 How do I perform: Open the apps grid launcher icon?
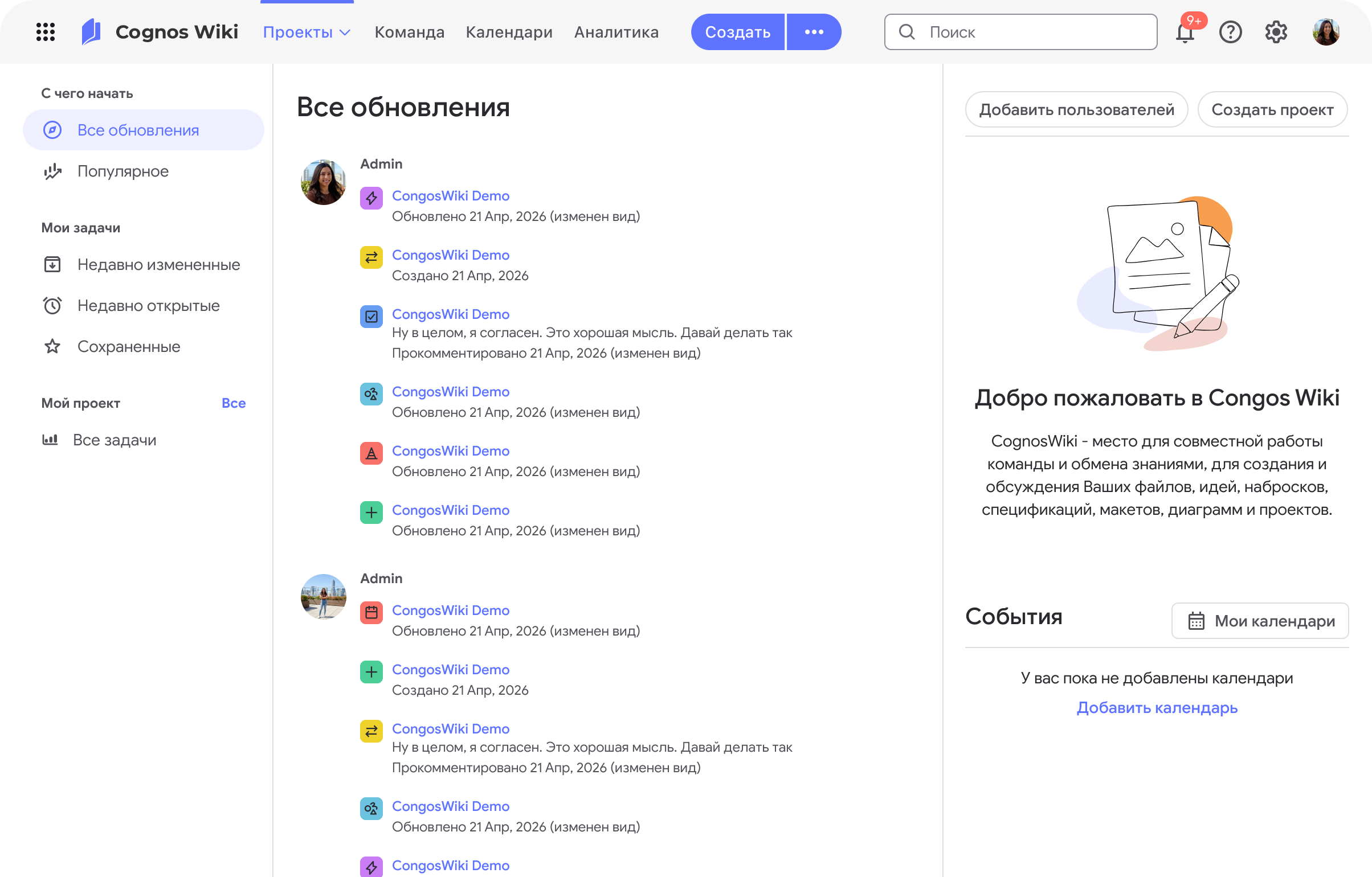coord(46,32)
